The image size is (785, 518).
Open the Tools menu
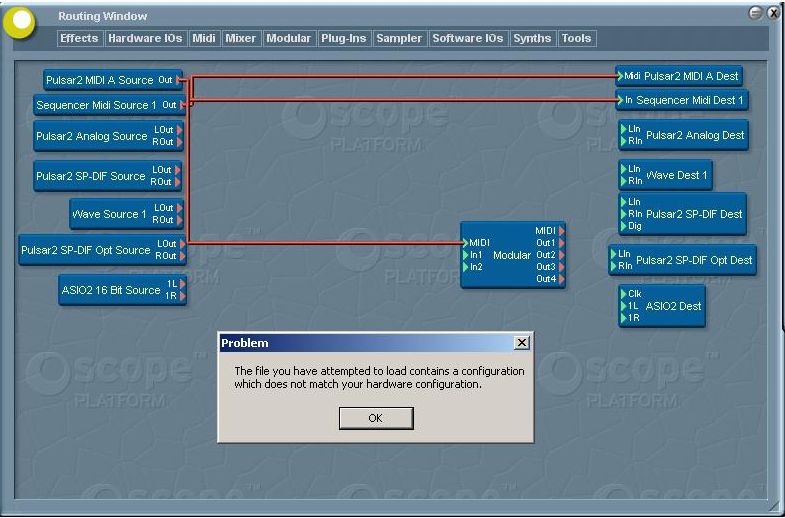click(576, 38)
